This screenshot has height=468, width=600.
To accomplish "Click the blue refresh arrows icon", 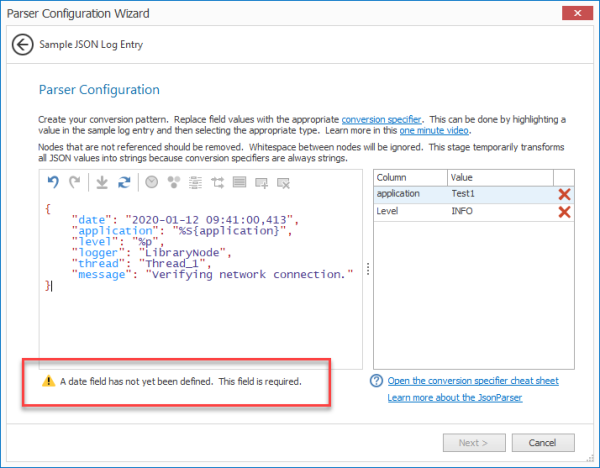I will [124, 183].
